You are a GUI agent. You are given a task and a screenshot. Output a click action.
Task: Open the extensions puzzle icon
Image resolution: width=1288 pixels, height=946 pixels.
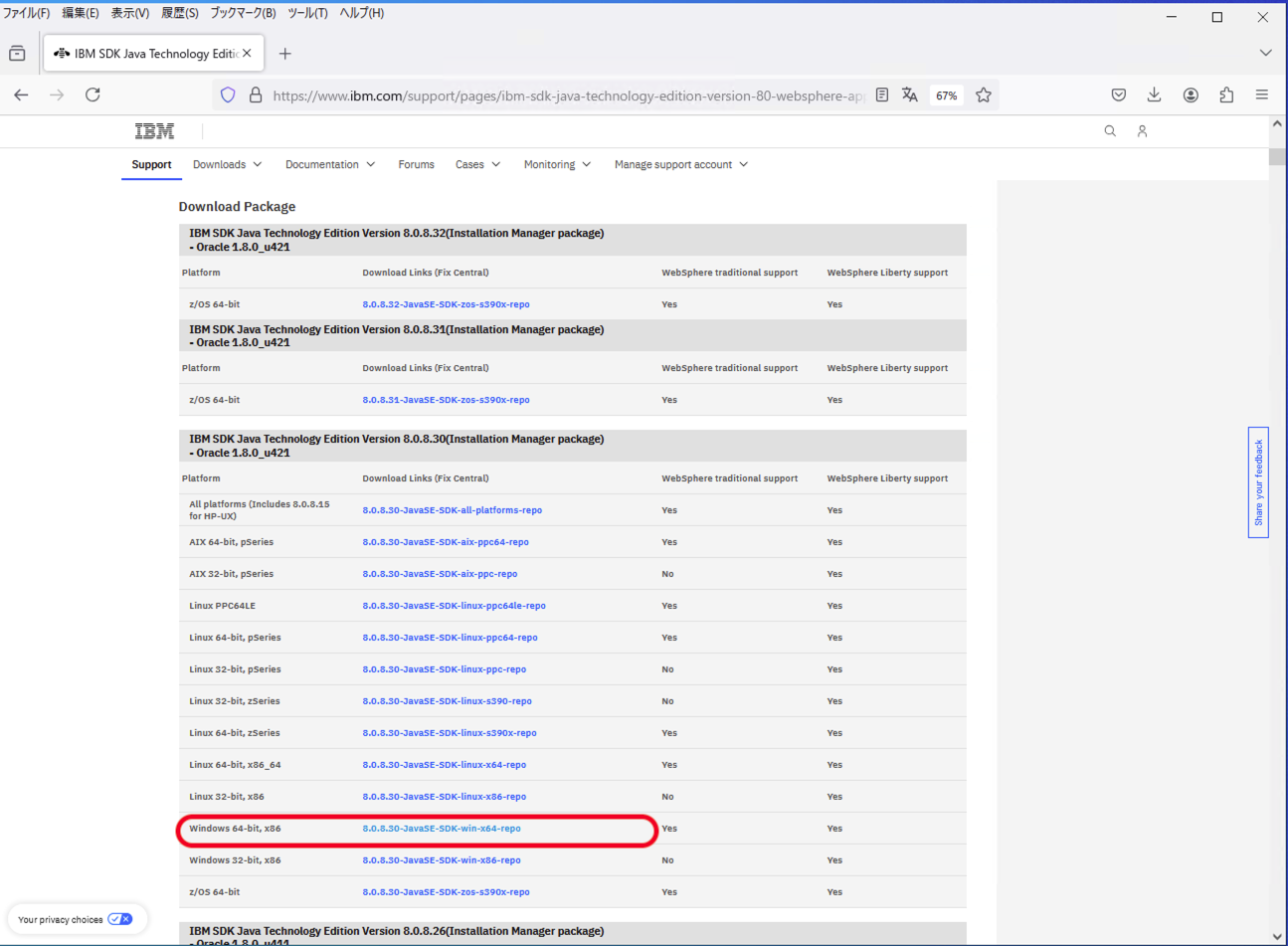(1226, 95)
